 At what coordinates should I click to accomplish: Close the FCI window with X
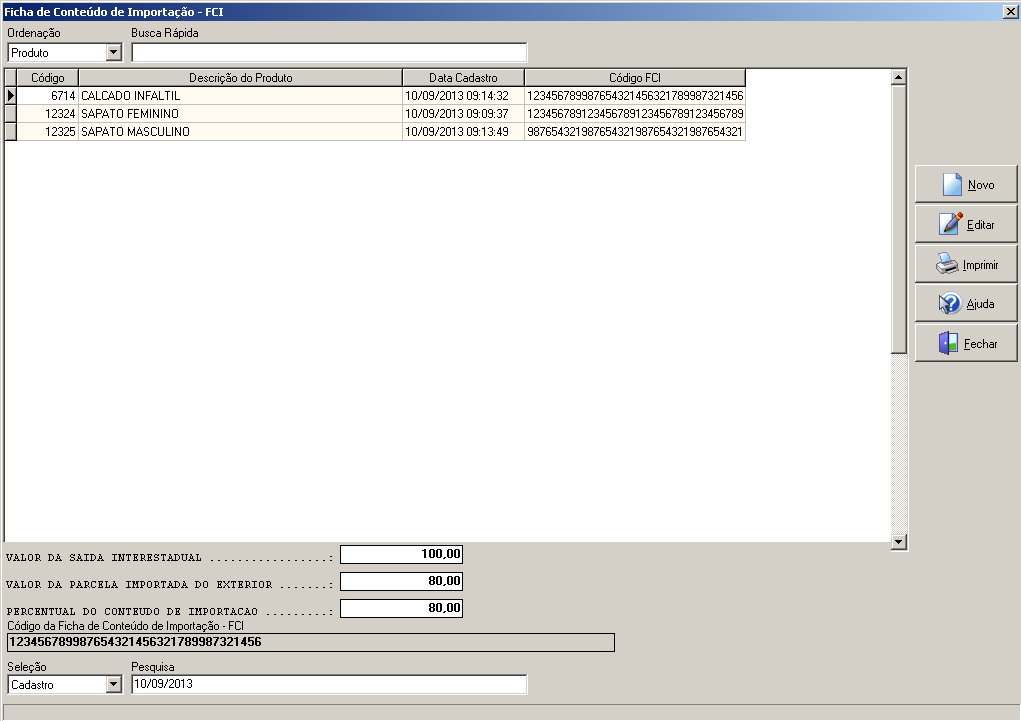point(1011,12)
